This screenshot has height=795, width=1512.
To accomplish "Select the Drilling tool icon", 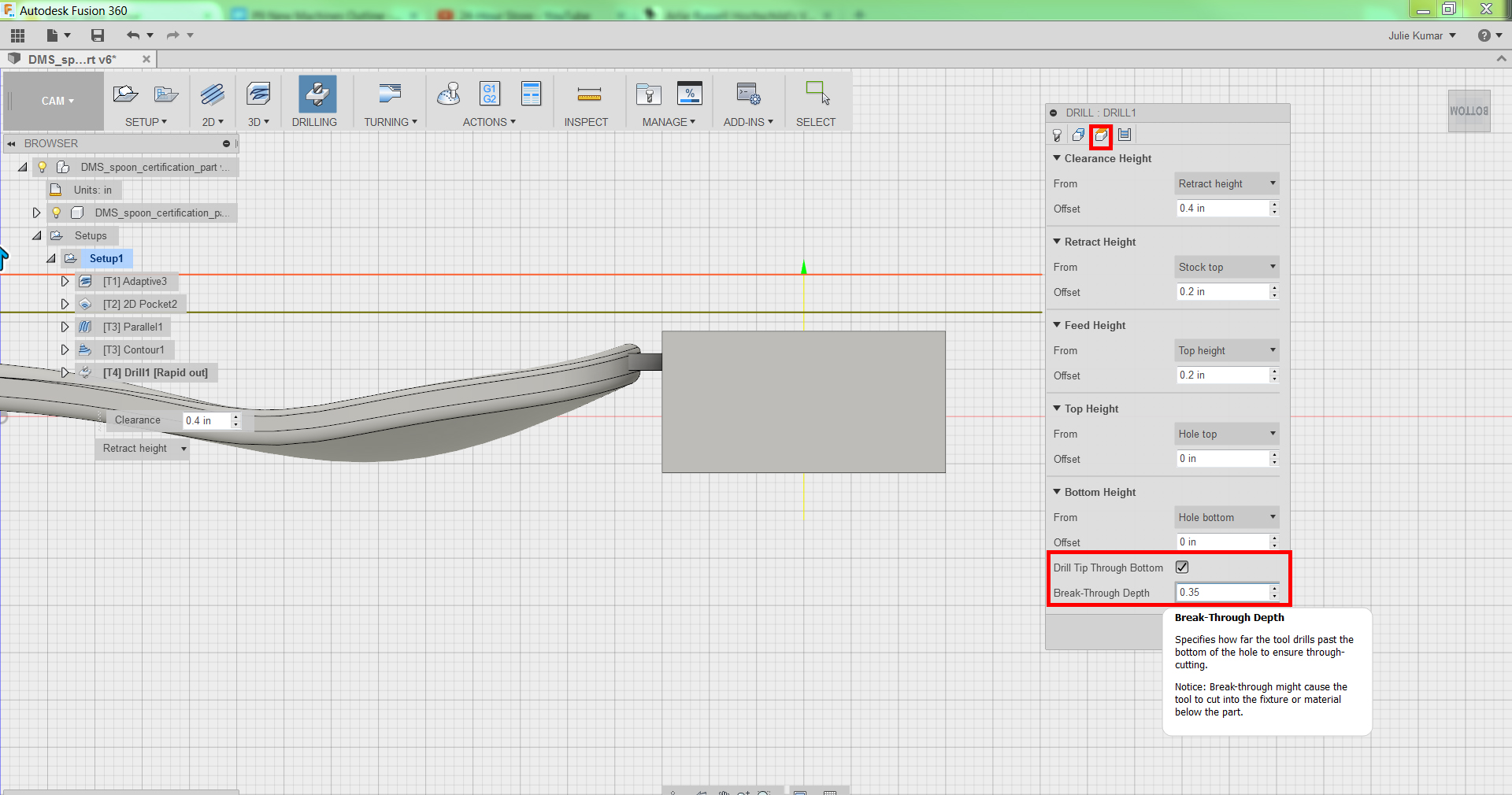I will pyautogui.click(x=317, y=94).
